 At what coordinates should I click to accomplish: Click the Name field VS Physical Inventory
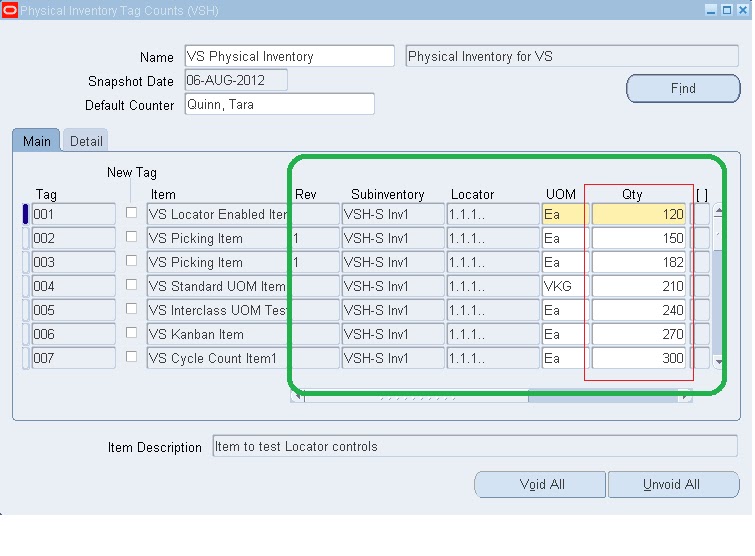pos(289,56)
